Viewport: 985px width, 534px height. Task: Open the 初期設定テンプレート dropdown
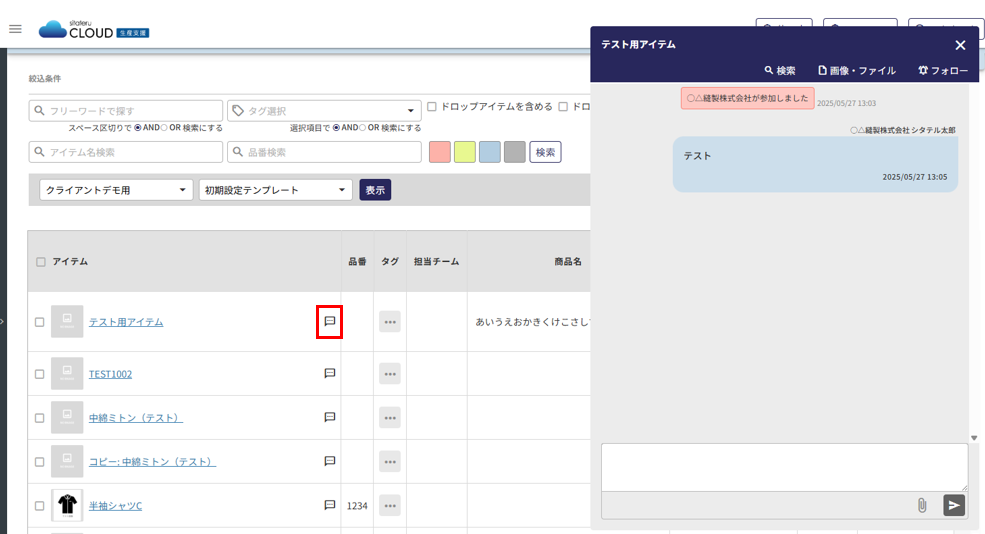(276, 190)
